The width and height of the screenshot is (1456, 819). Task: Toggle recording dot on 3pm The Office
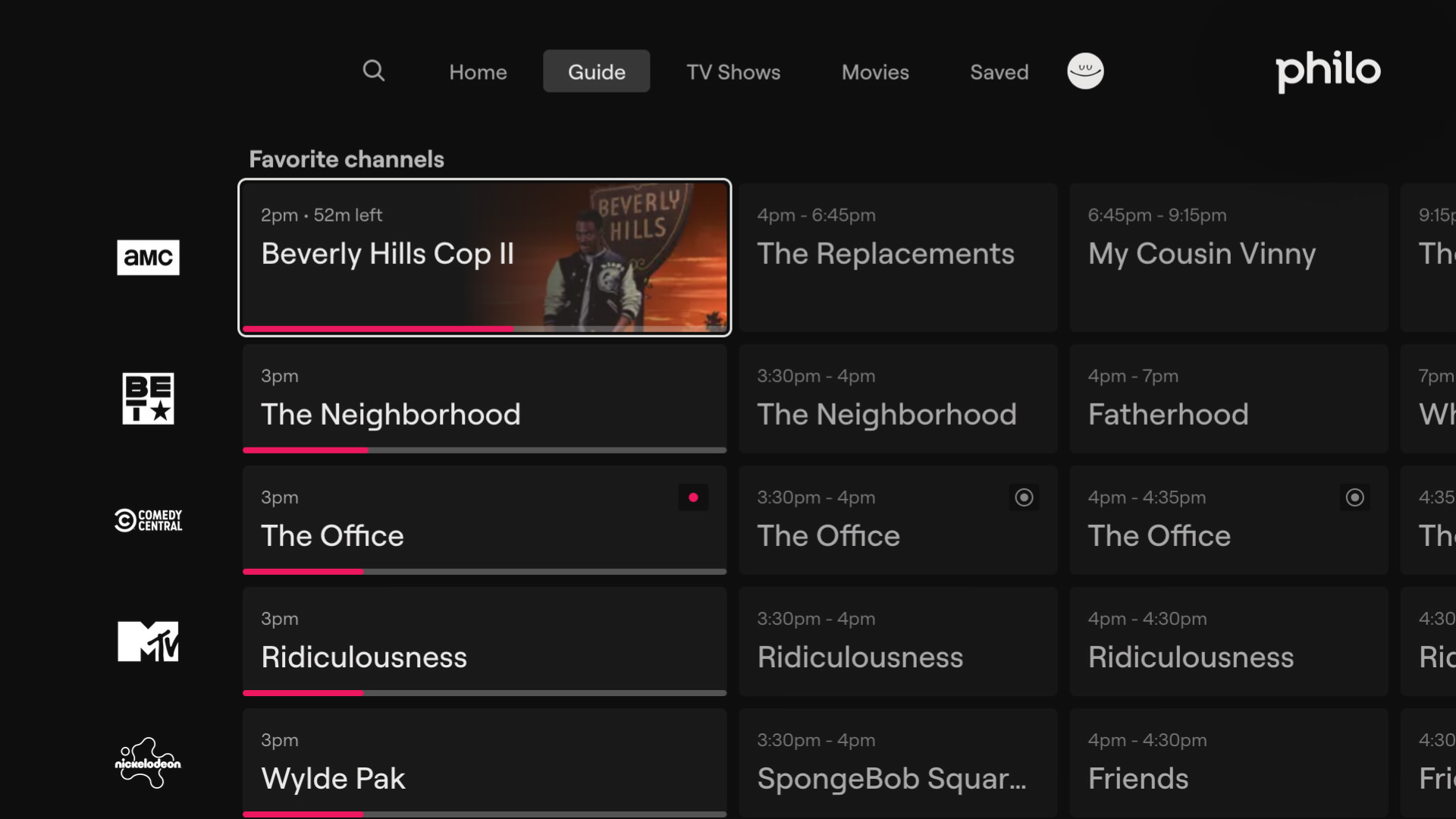point(692,497)
